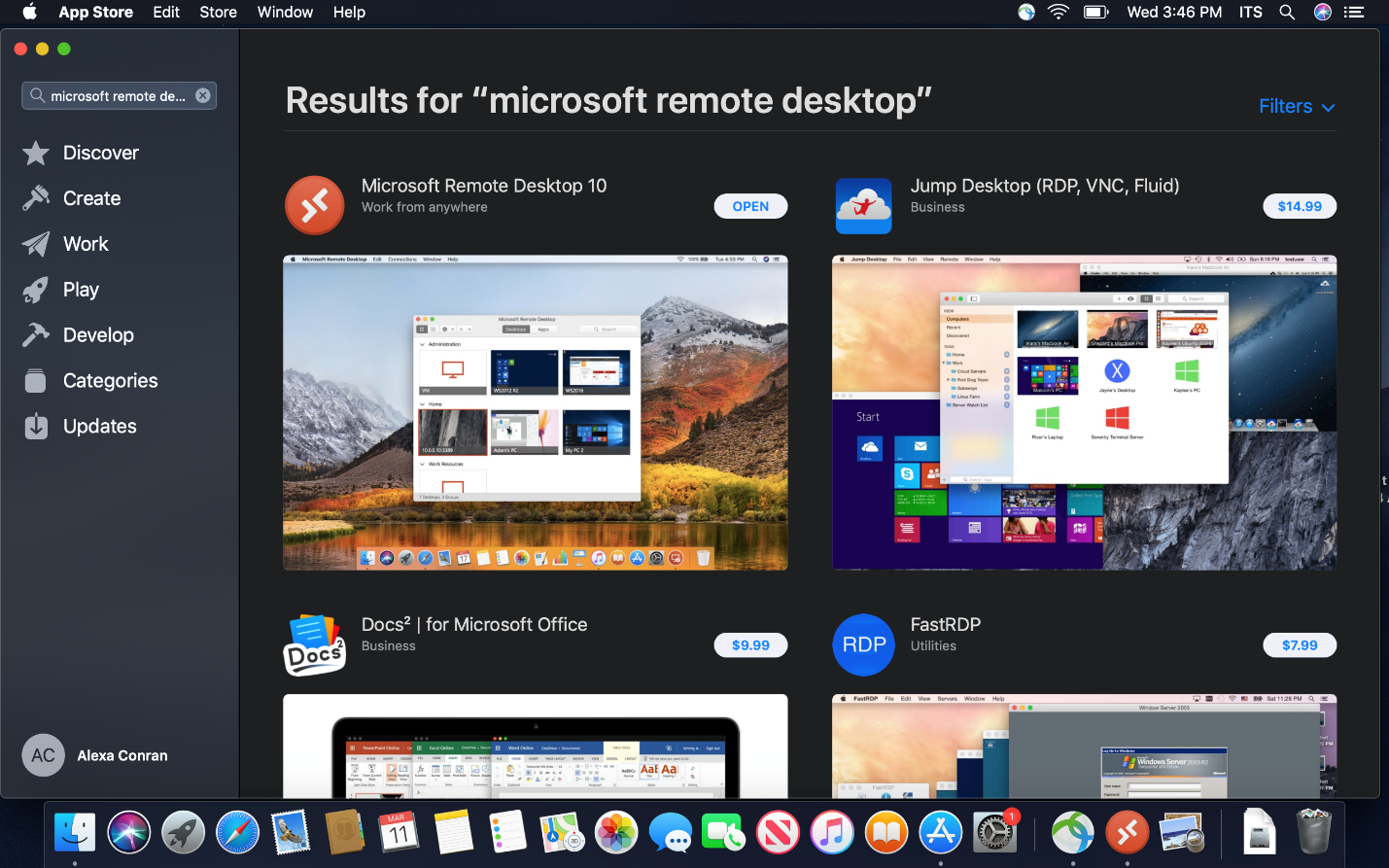The width and height of the screenshot is (1389, 868).
Task: Open Launchpad from the Dock
Action: coord(184,833)
